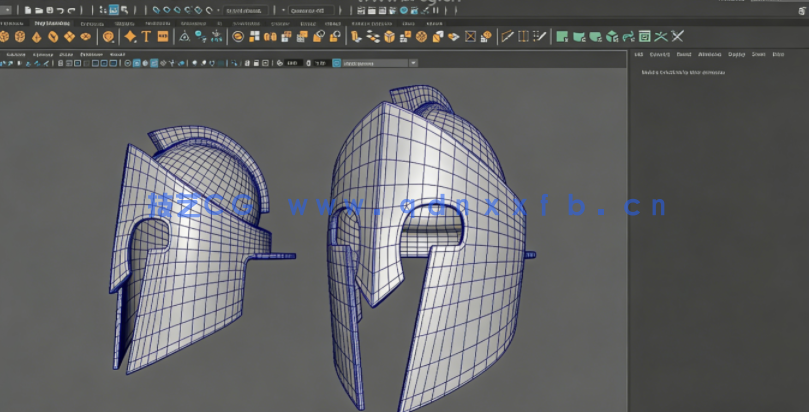
Task: Open the Channel Box Attributes menu
Action: click(709, 55)
